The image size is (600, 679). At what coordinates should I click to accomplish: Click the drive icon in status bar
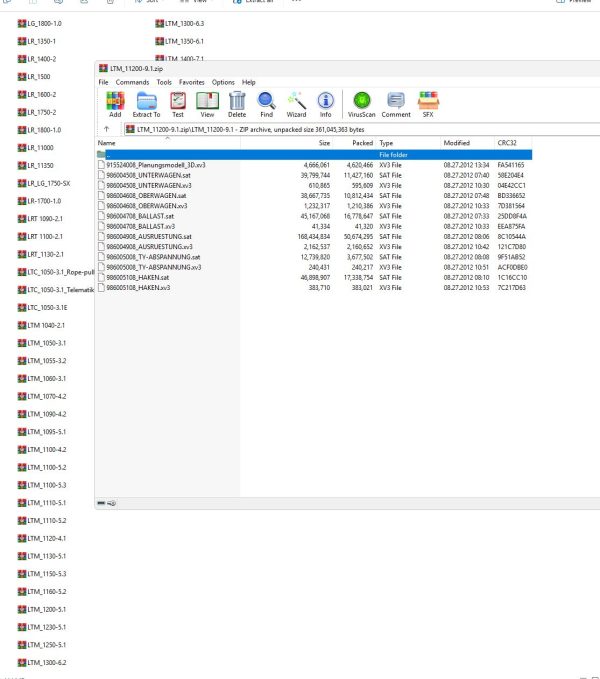[101, 503]
